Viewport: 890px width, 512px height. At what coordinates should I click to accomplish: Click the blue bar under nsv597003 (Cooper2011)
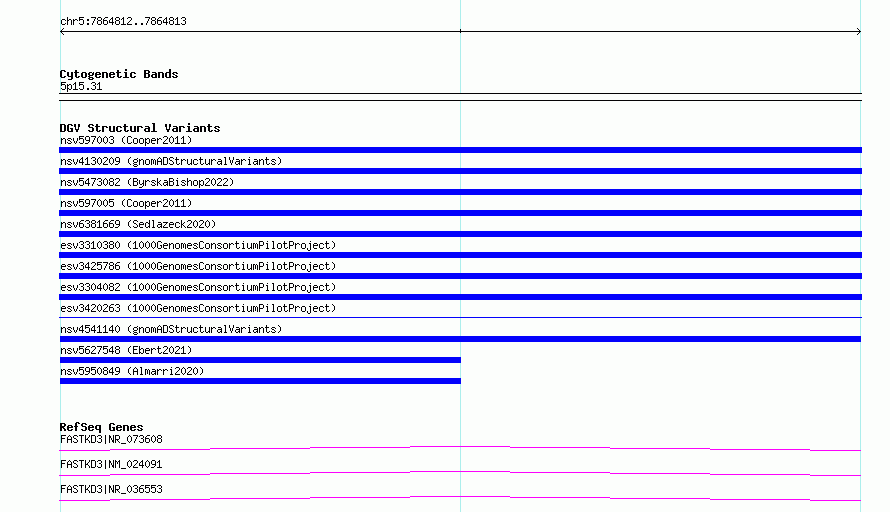tap(460, 150)
